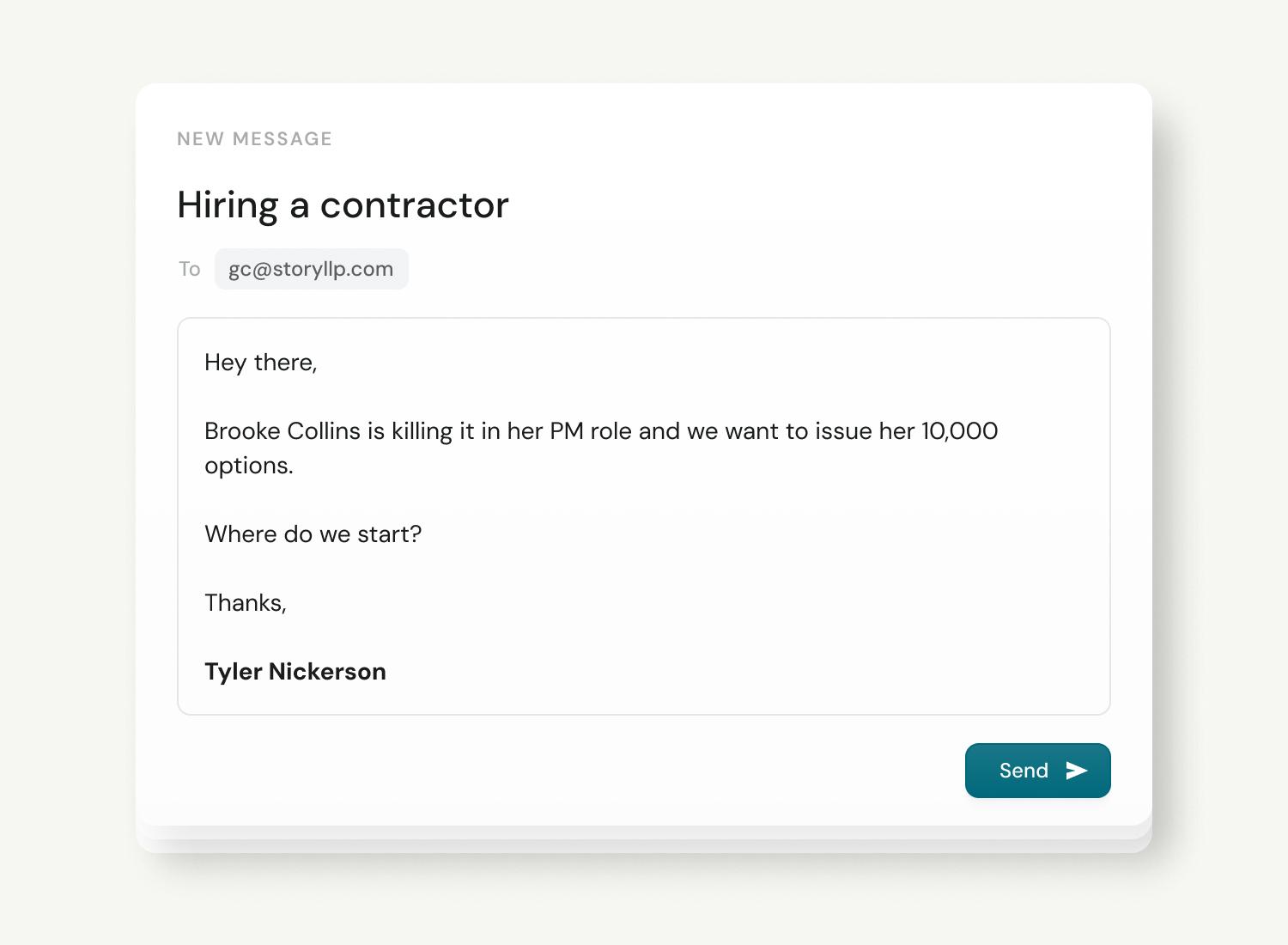Click on the Tyler Nickerson signature
Image resolution: width=1288 pixels, height=945 pixels.
295,672
